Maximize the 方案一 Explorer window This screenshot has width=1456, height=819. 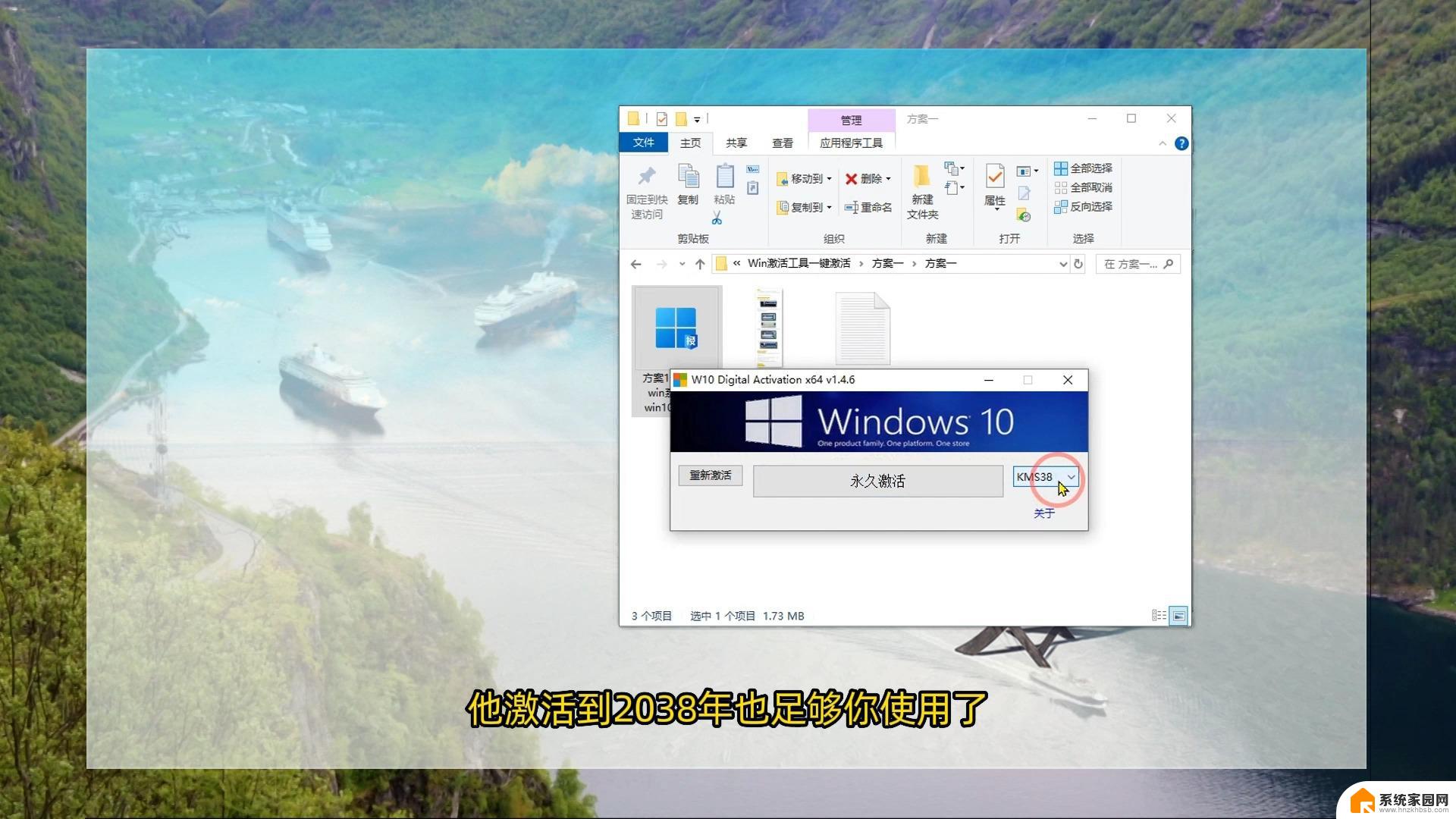click(1131, 118)
